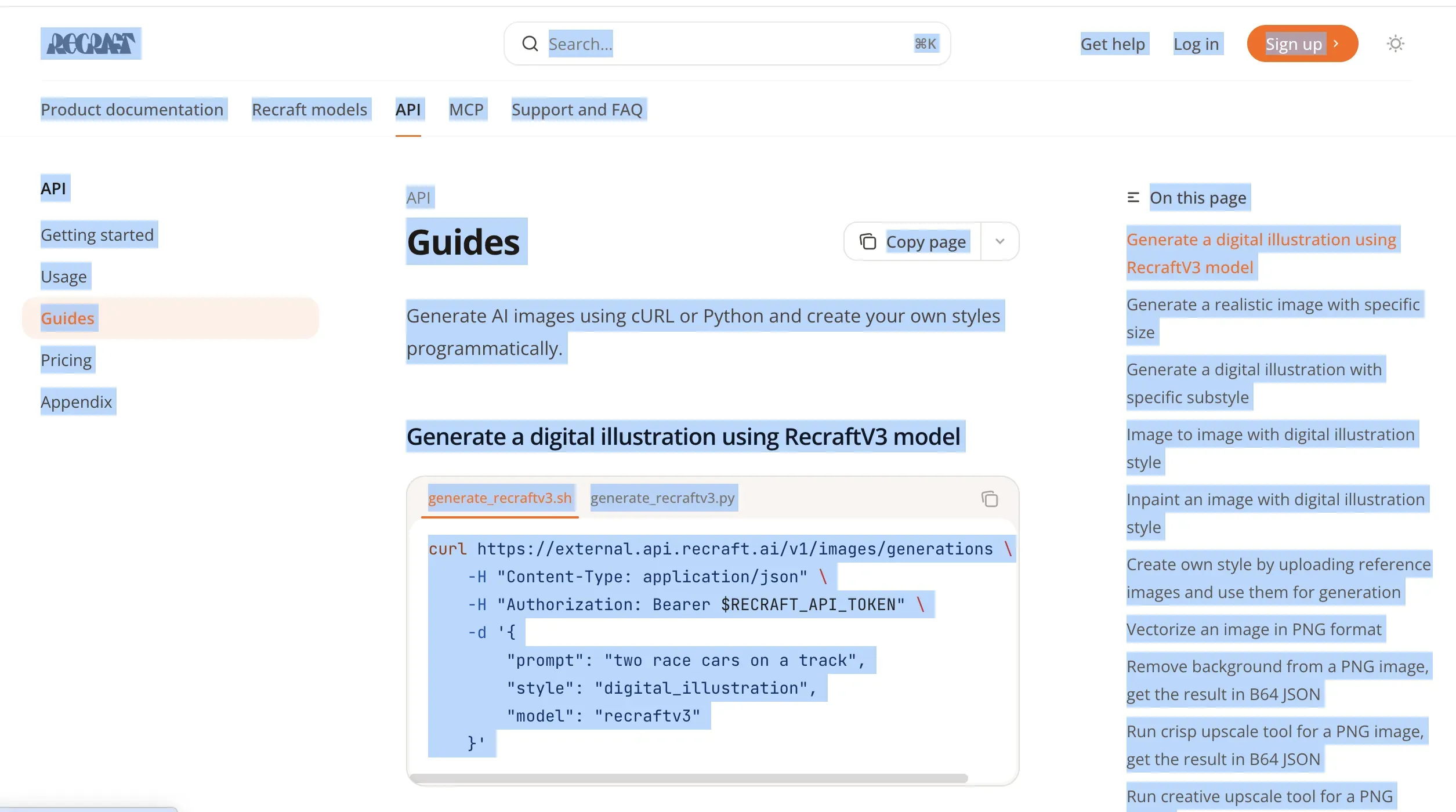Click the Content-Type header code line
The width and height of the screenshot is (1456, 812).
click(647, 577)
